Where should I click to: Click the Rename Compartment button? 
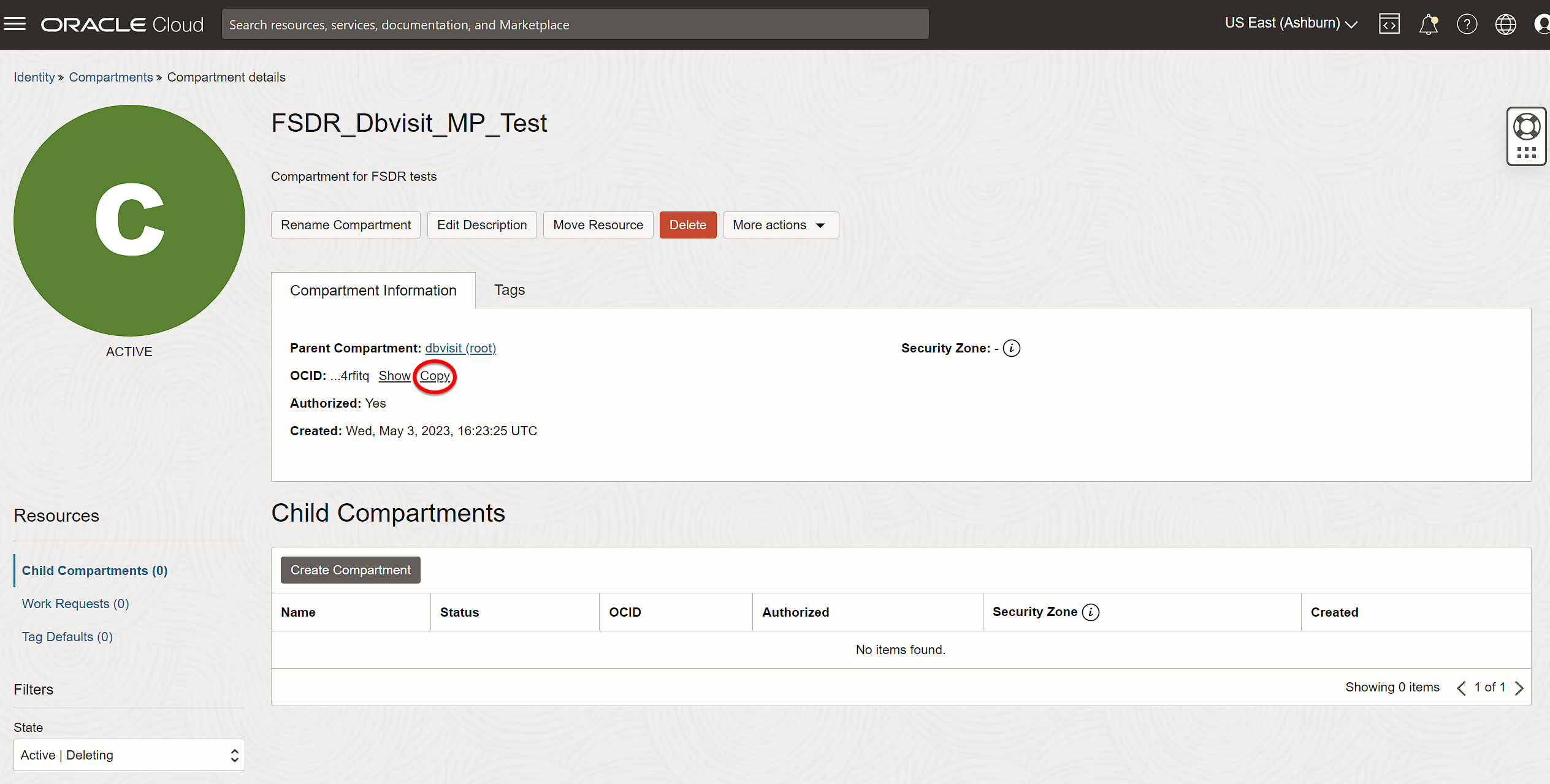coord(346,225)
